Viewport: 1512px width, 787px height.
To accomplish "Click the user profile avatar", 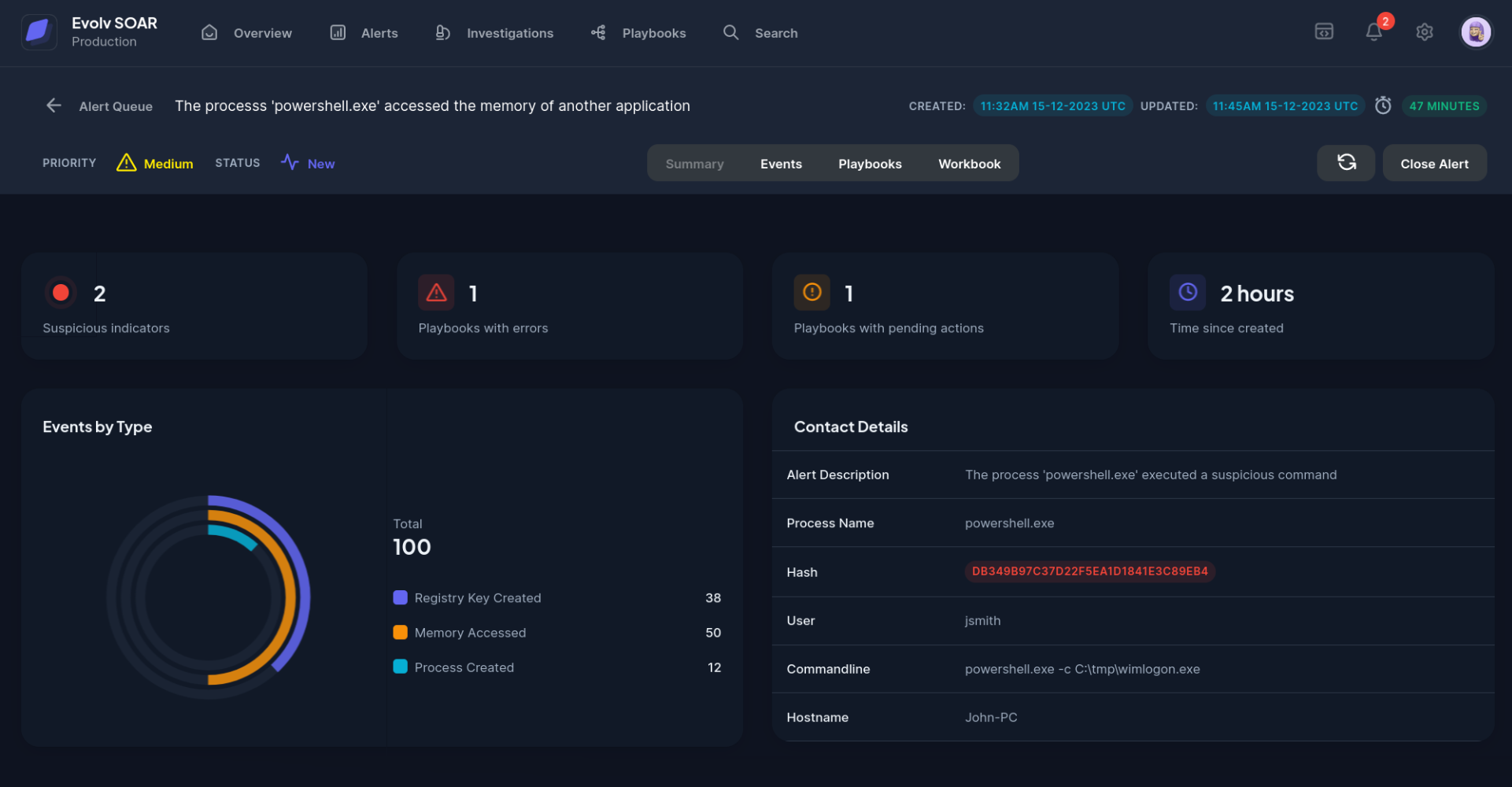I will (x=1475, y=32).
